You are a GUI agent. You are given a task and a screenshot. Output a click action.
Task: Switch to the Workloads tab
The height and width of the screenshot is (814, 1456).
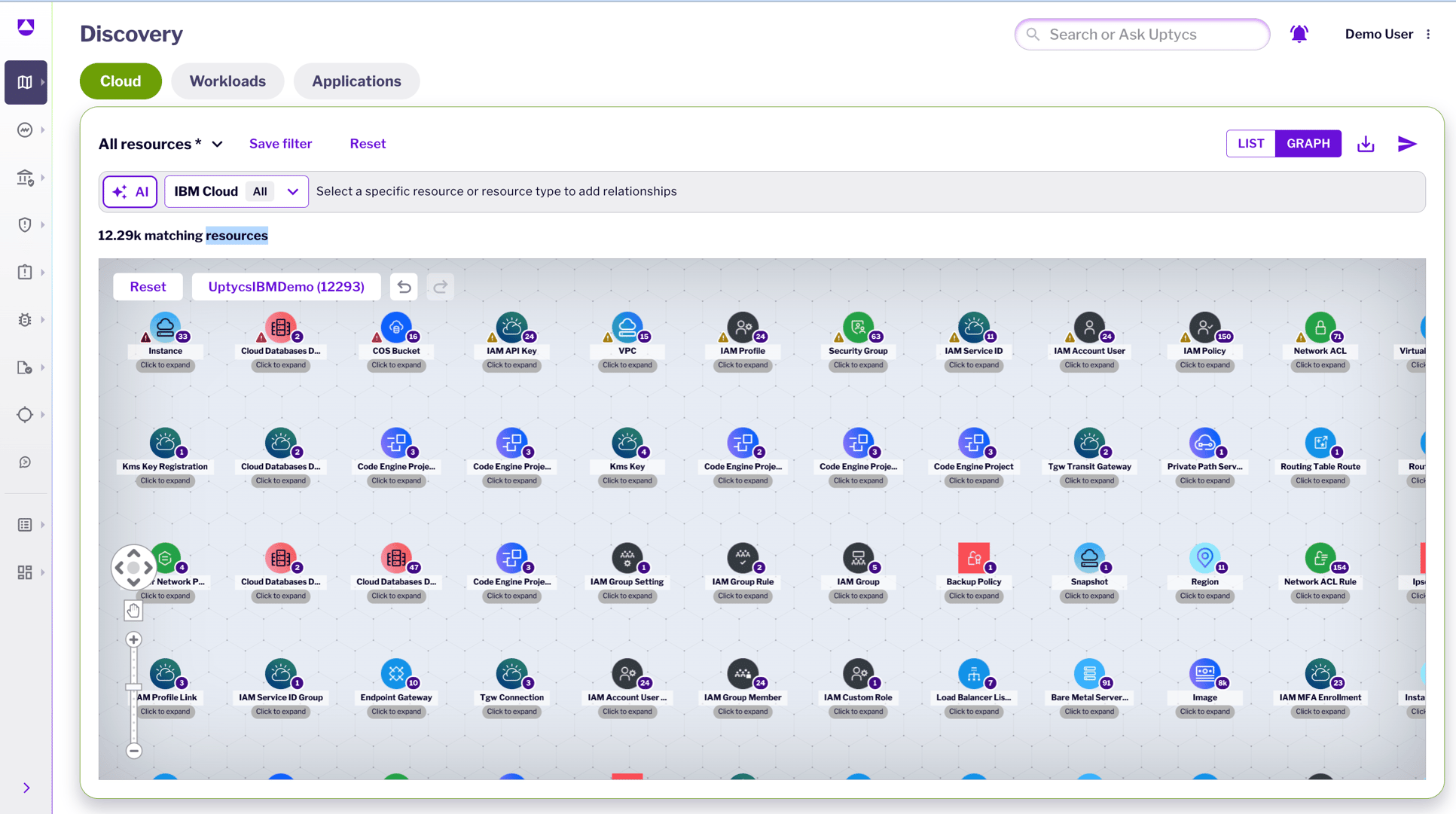227,81
